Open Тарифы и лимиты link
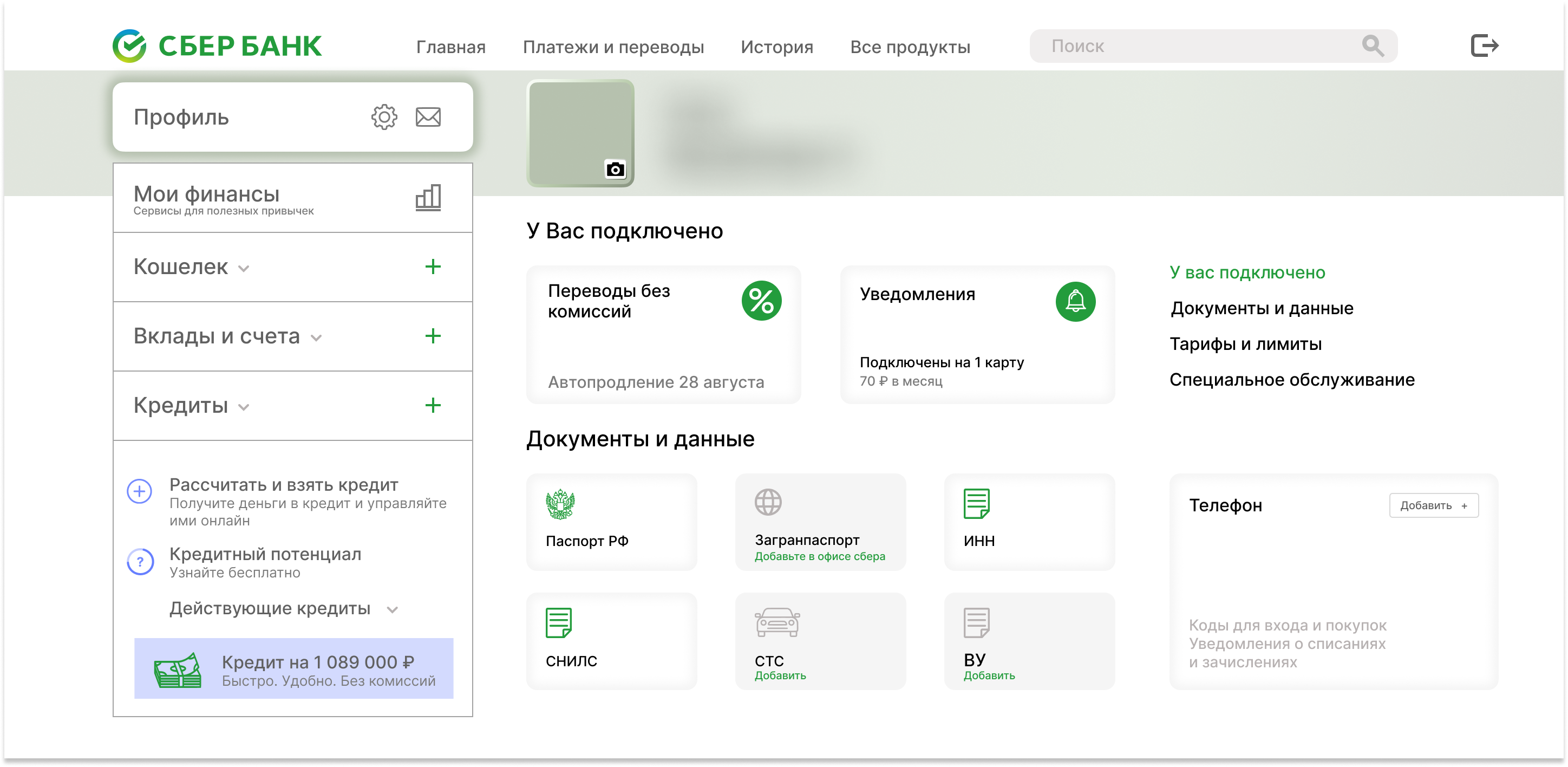 tap(1245, 343)
